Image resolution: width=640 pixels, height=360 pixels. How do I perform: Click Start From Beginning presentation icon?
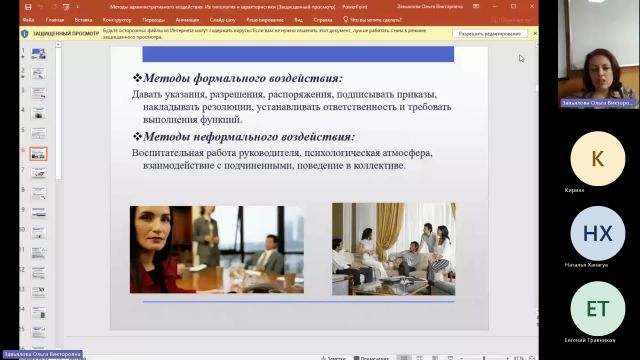pyautogui.click(x=66, y=7)
